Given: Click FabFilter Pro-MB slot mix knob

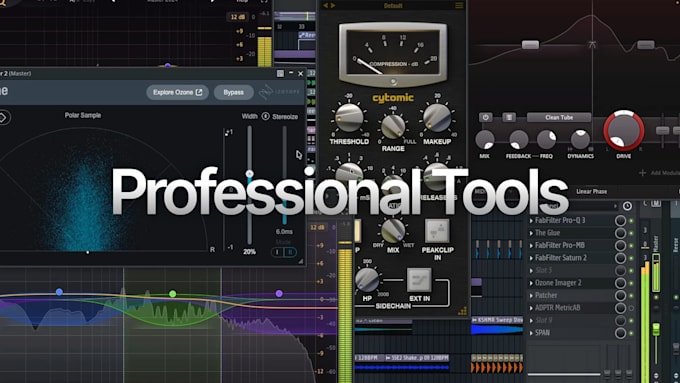Looking at the screenshot, I should tap(621, 246).
